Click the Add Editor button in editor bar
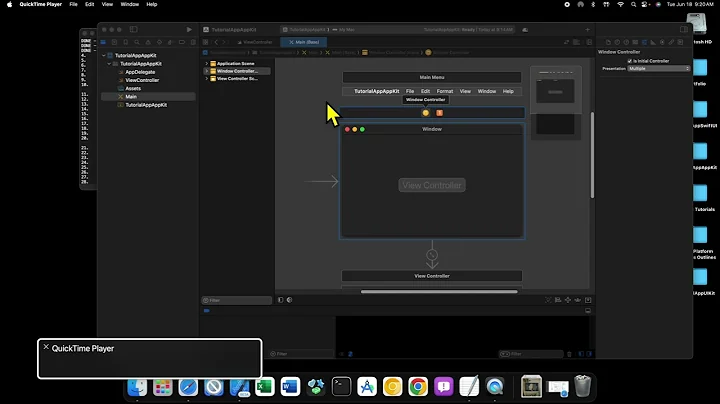The height and width of the screenshot is (404, 720). click(589, 42)
